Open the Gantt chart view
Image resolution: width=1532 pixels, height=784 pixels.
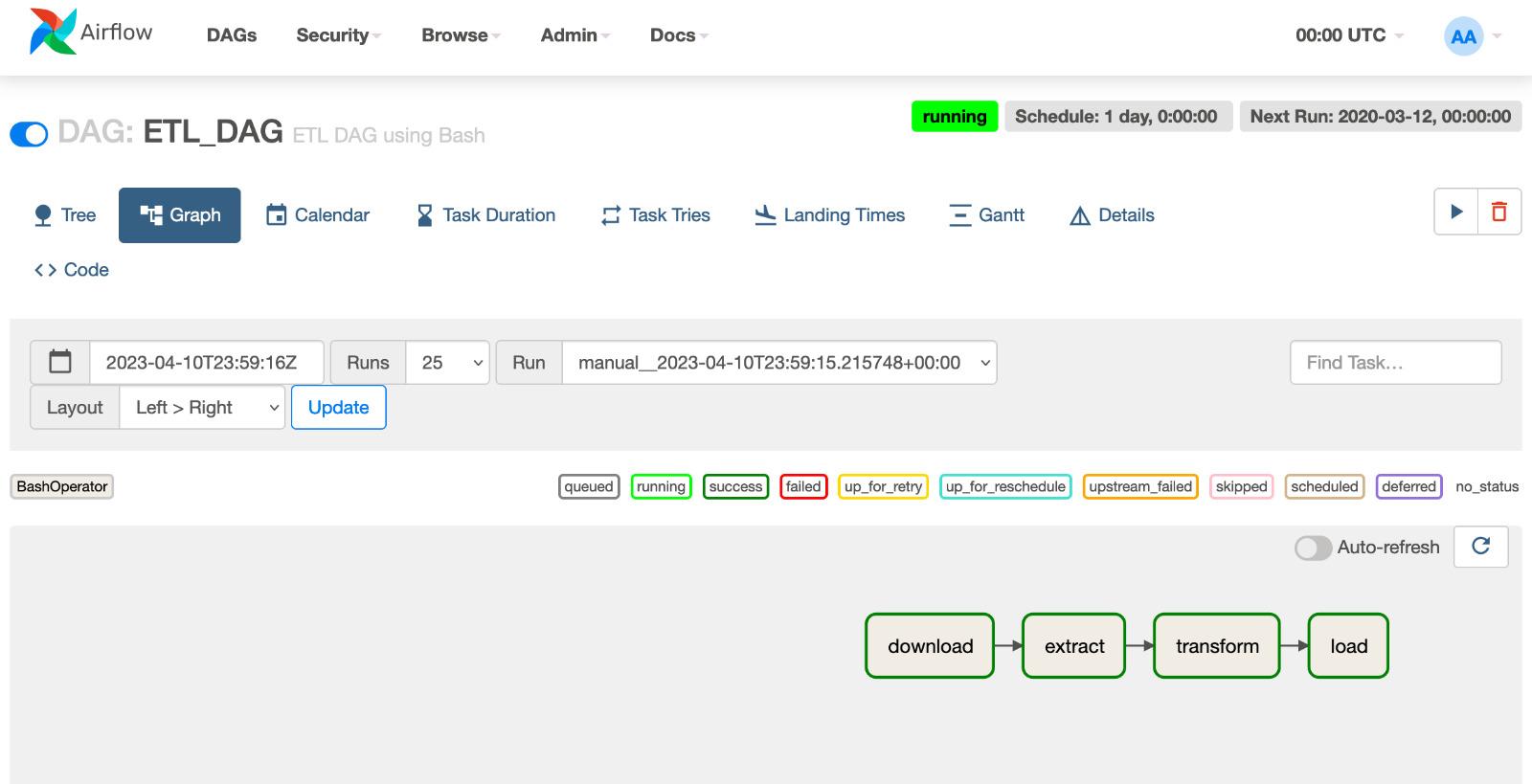pos(986,215)
